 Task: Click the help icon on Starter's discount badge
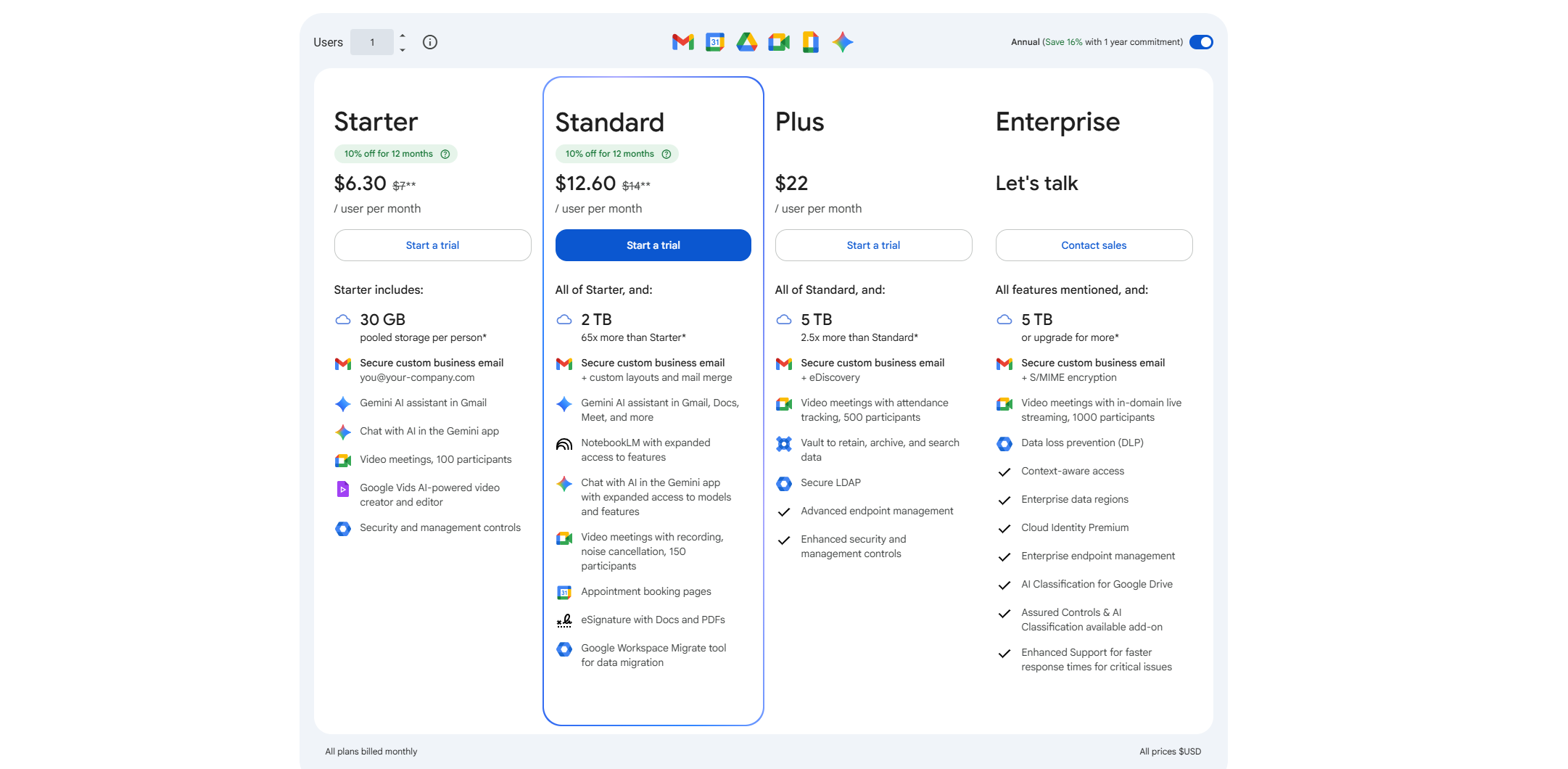pos(445,154)
